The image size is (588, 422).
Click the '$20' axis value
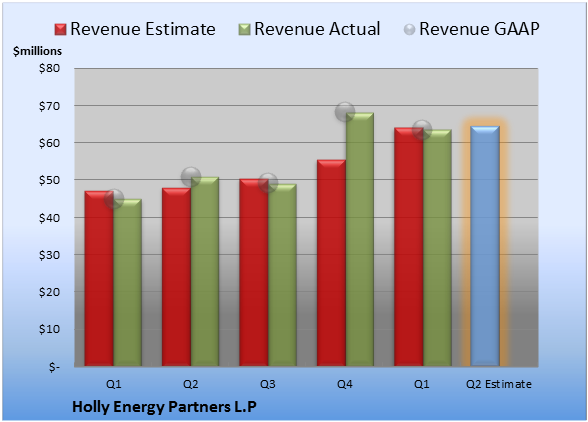tap(49, 292)
